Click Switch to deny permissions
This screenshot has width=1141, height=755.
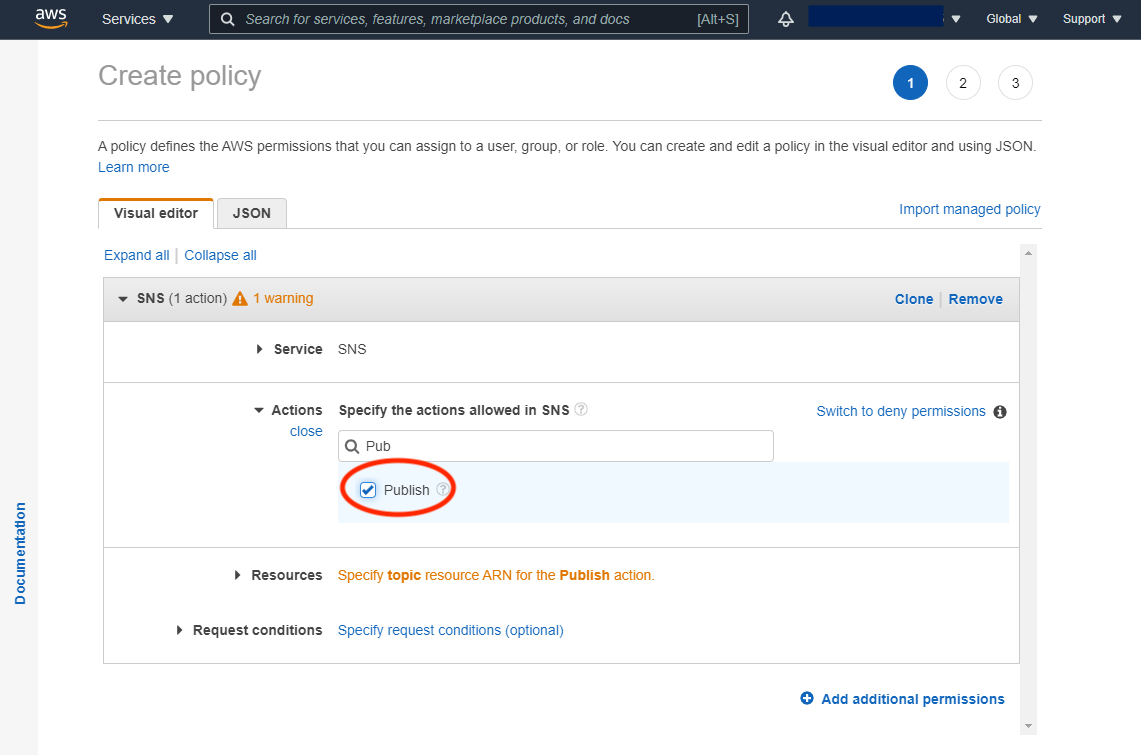(x=901, y=411)
